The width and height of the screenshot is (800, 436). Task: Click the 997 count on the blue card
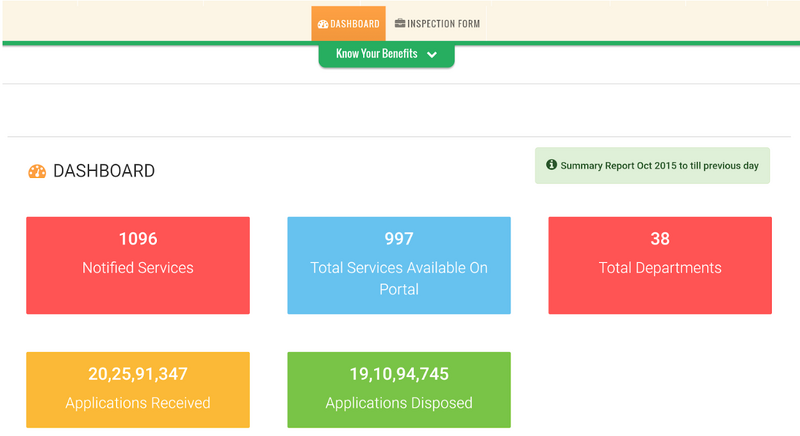[x=399, y=239]
